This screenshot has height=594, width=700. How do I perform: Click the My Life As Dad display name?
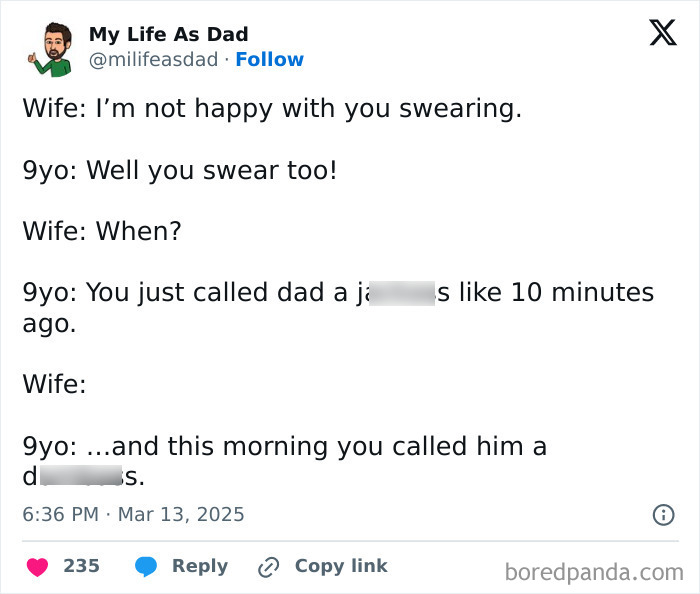pyautogui.click(x=168, y=34)
